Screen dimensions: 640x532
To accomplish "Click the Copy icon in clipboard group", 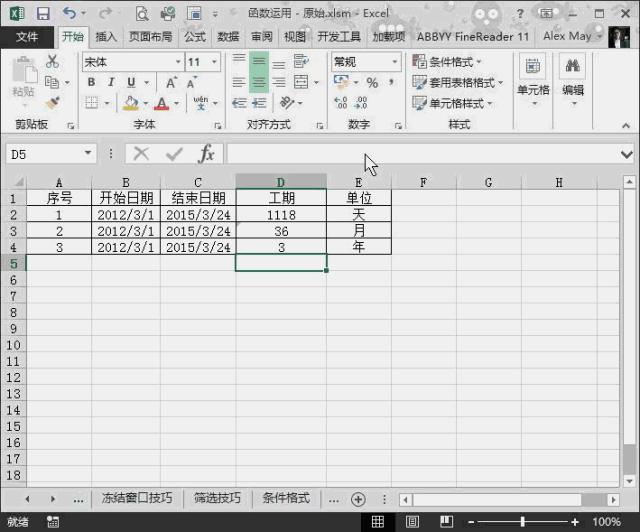I will [52, 82].
